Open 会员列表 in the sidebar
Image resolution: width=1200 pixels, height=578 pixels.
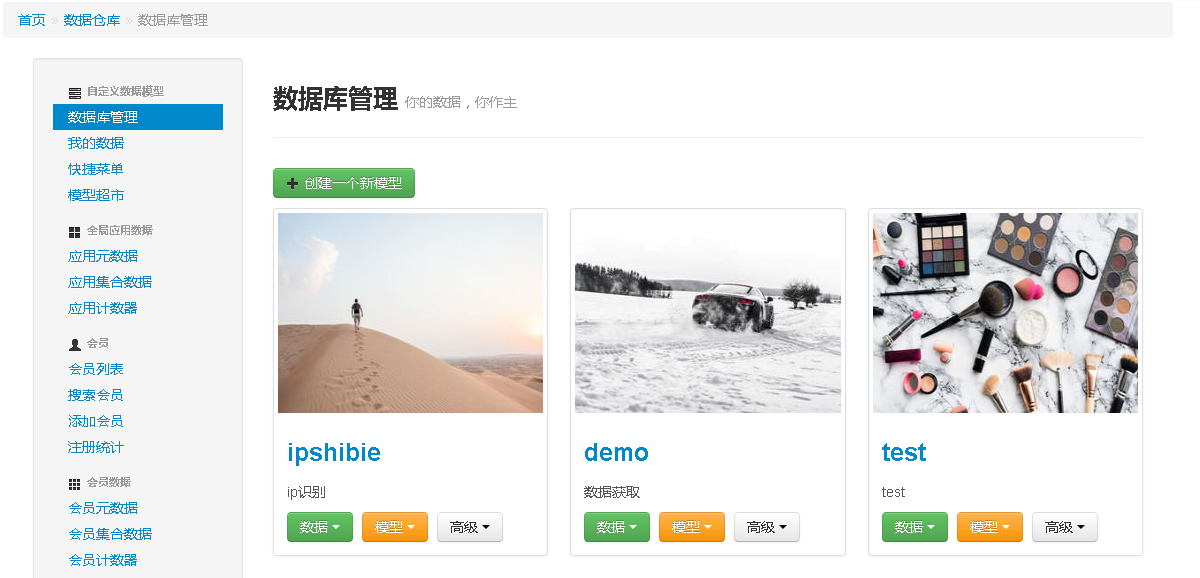coord(96,369)
